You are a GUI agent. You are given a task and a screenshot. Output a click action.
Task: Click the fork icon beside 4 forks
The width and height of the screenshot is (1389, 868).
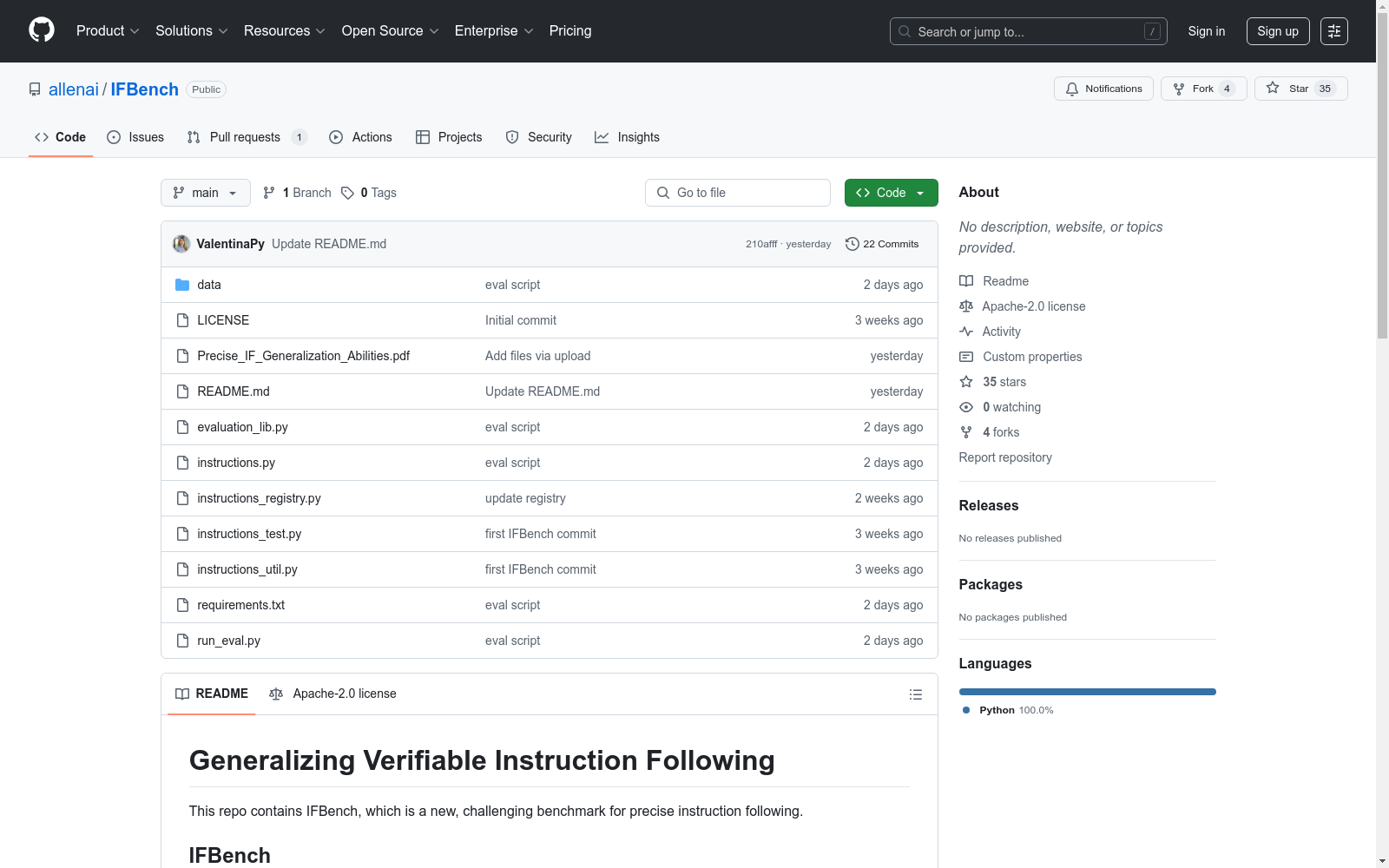point(966,432)
